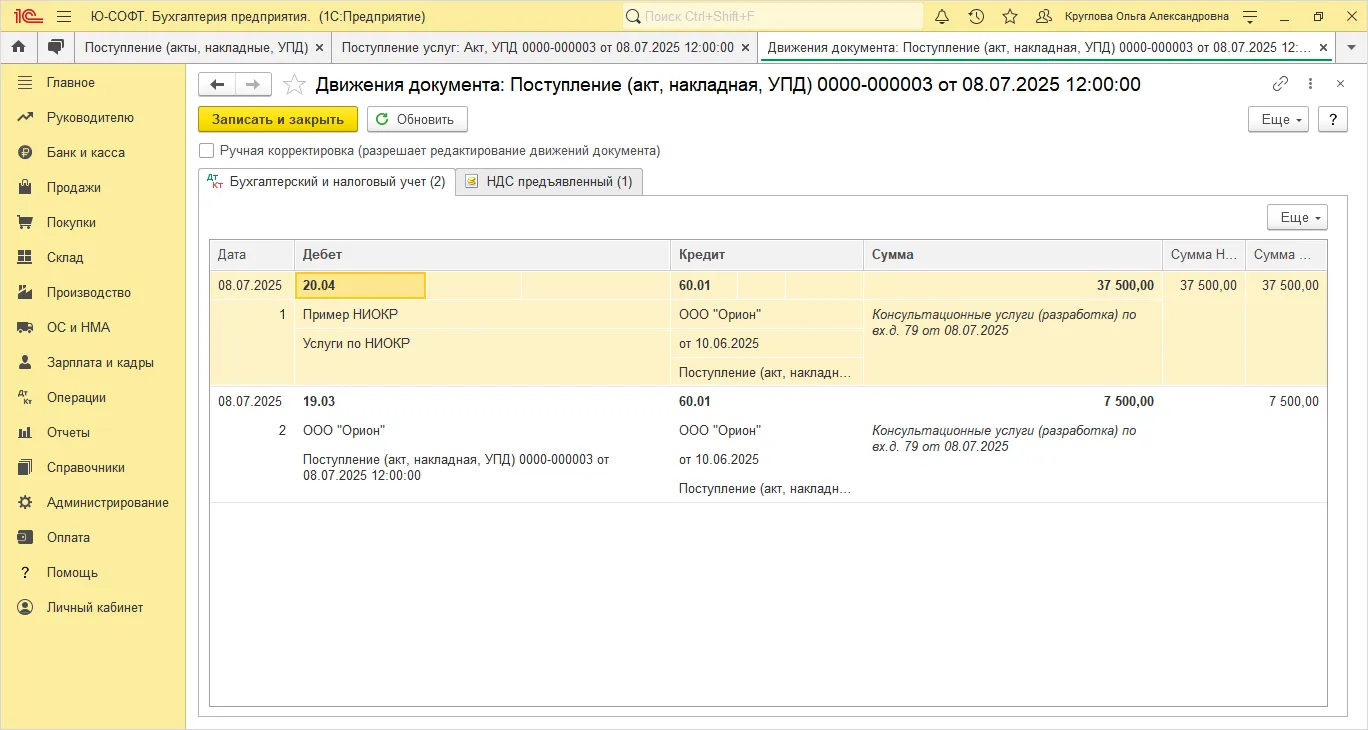Image resolution: width=1368 pixels, height=730 pixels.
Task: Open Продажи section
Action: pyautogui.click(x=73, y=187)
